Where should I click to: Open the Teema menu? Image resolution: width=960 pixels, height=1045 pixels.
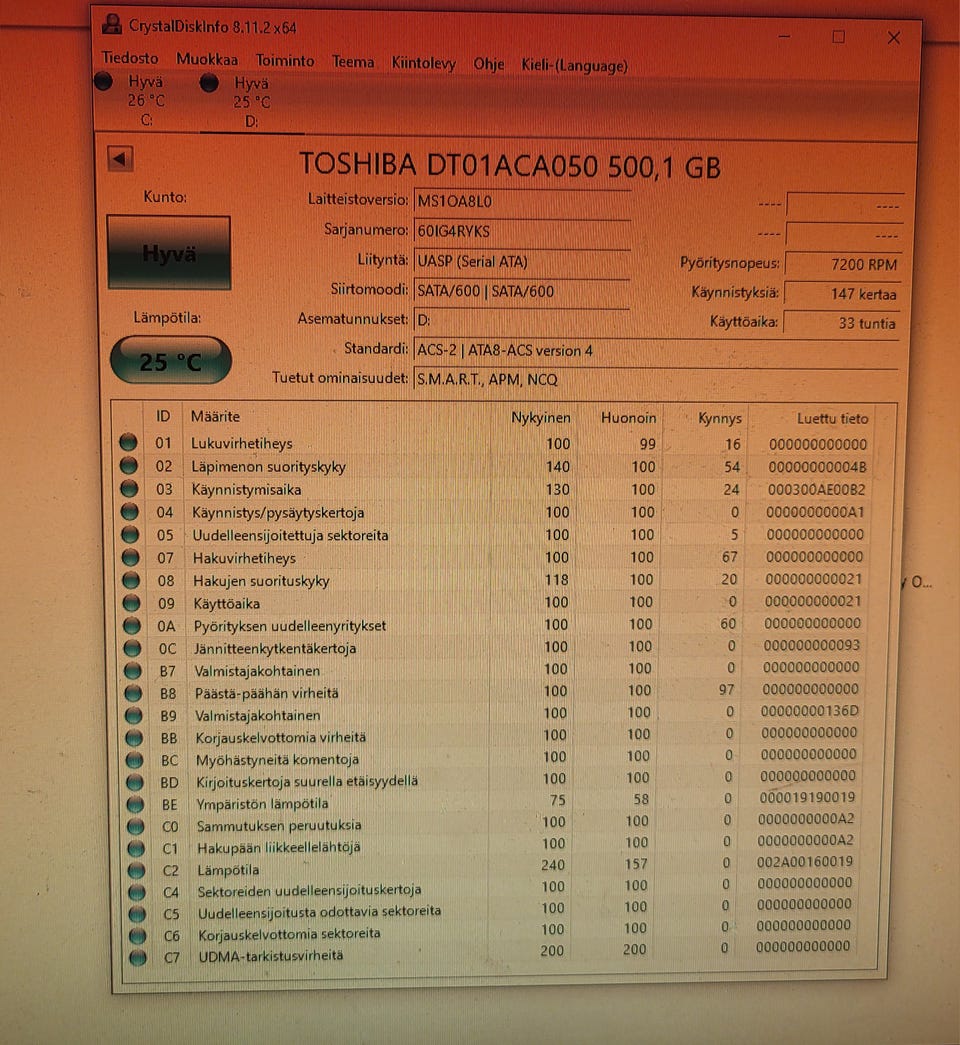[x=353, y=62]
